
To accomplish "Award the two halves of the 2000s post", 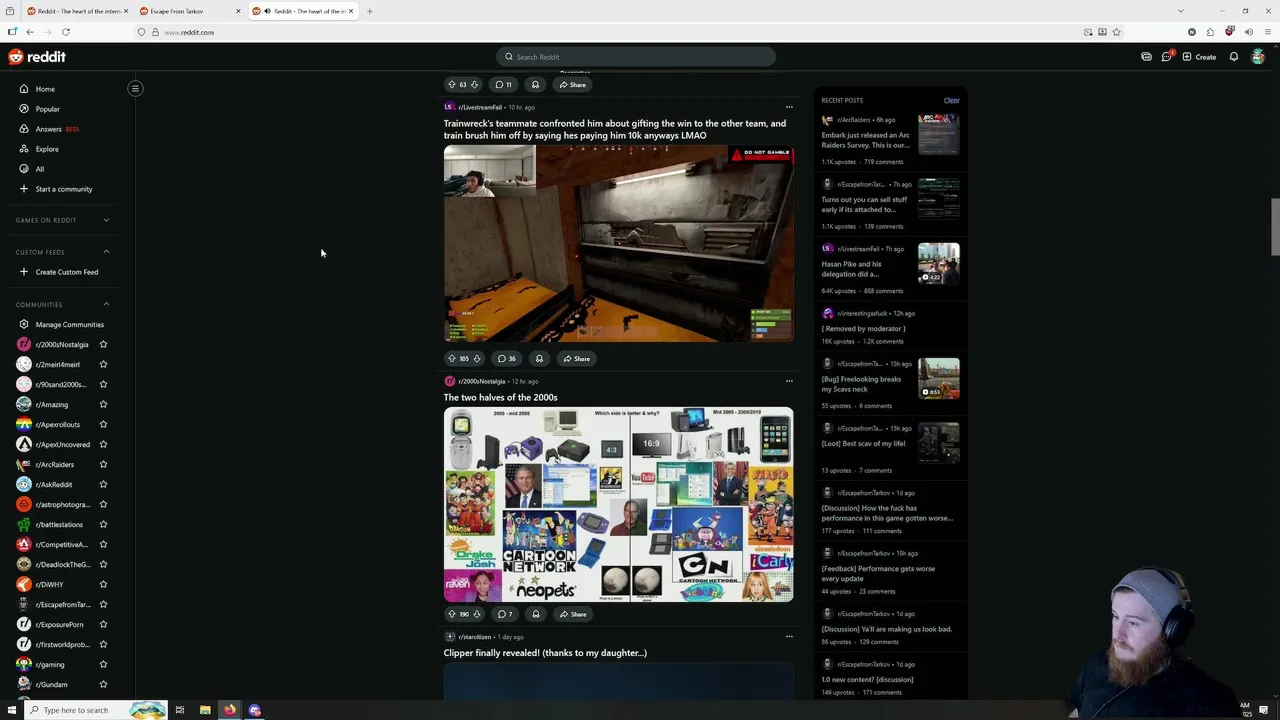I will point(536,614).
